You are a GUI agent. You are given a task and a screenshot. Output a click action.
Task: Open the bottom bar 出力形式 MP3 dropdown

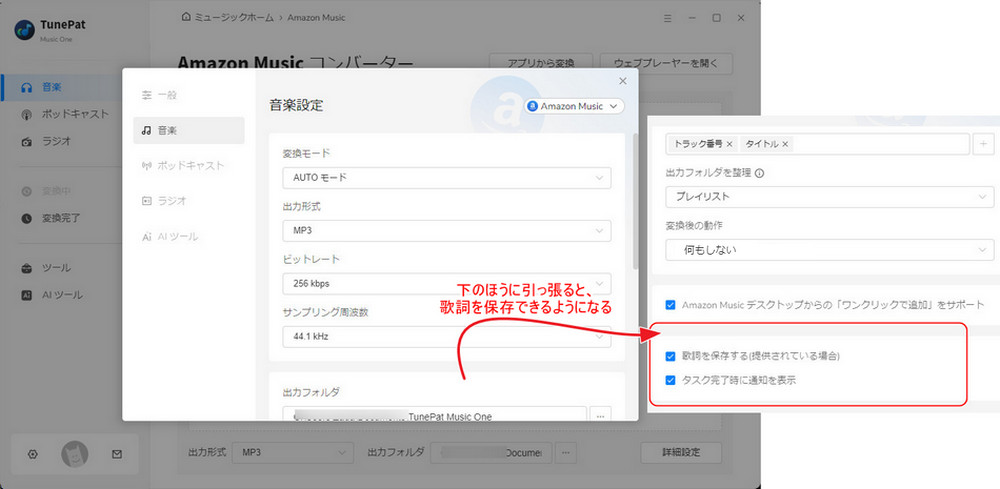(293, 453)
